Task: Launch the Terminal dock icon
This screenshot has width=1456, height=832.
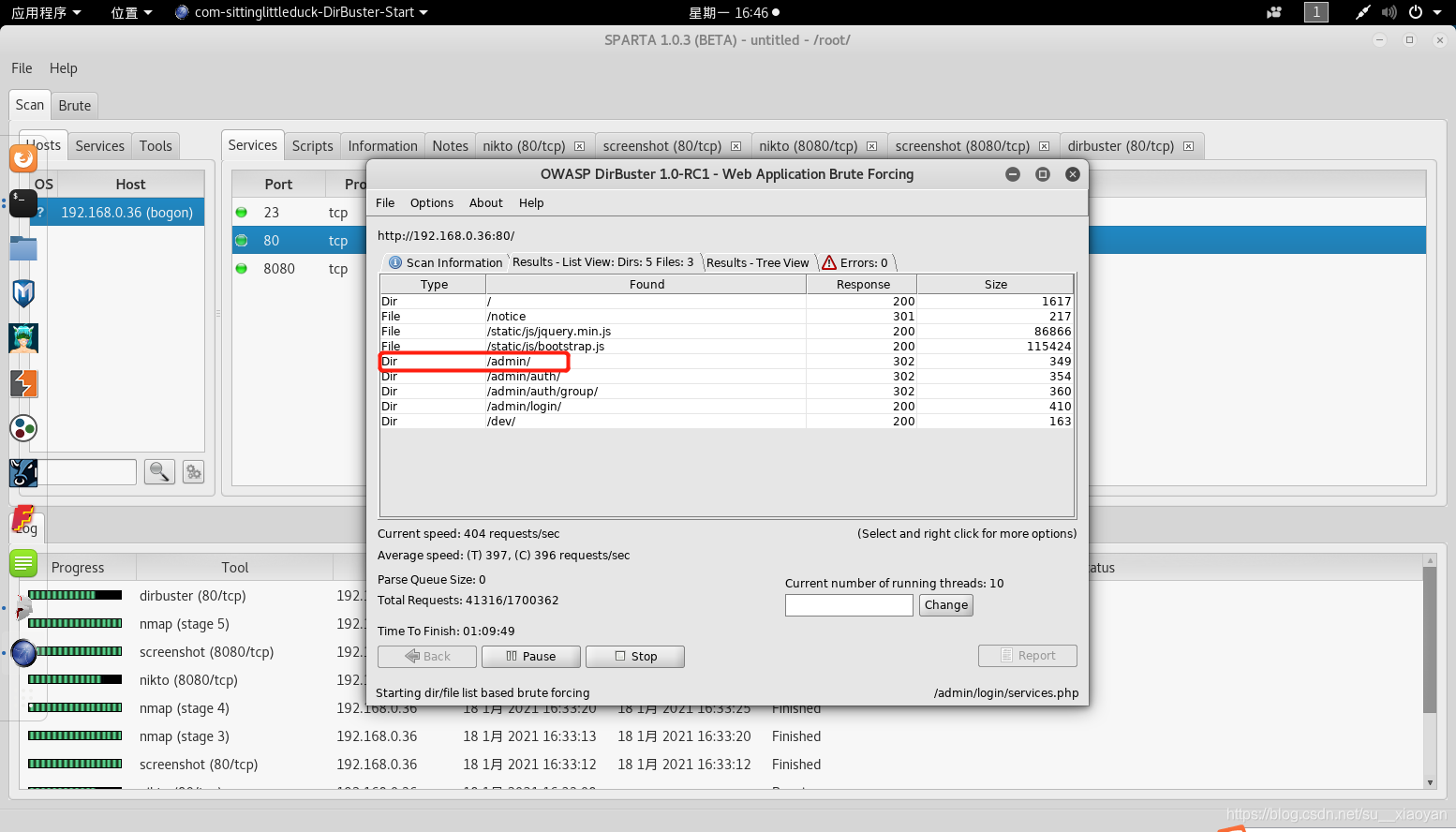Action: [23, 203]
